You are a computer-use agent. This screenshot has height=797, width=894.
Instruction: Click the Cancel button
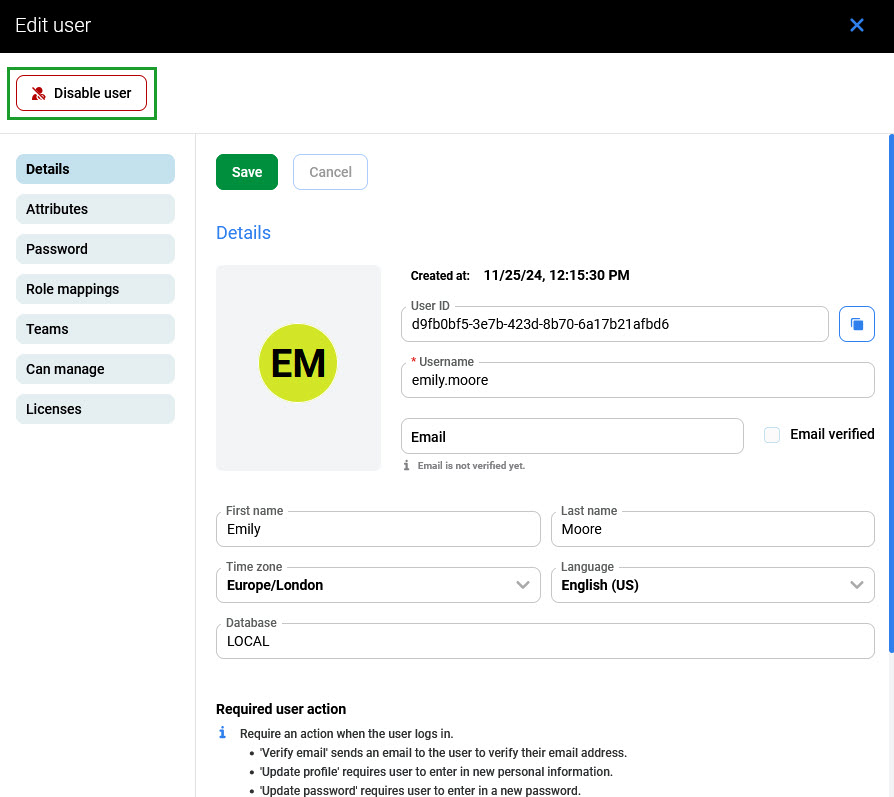tap(330, 172)
